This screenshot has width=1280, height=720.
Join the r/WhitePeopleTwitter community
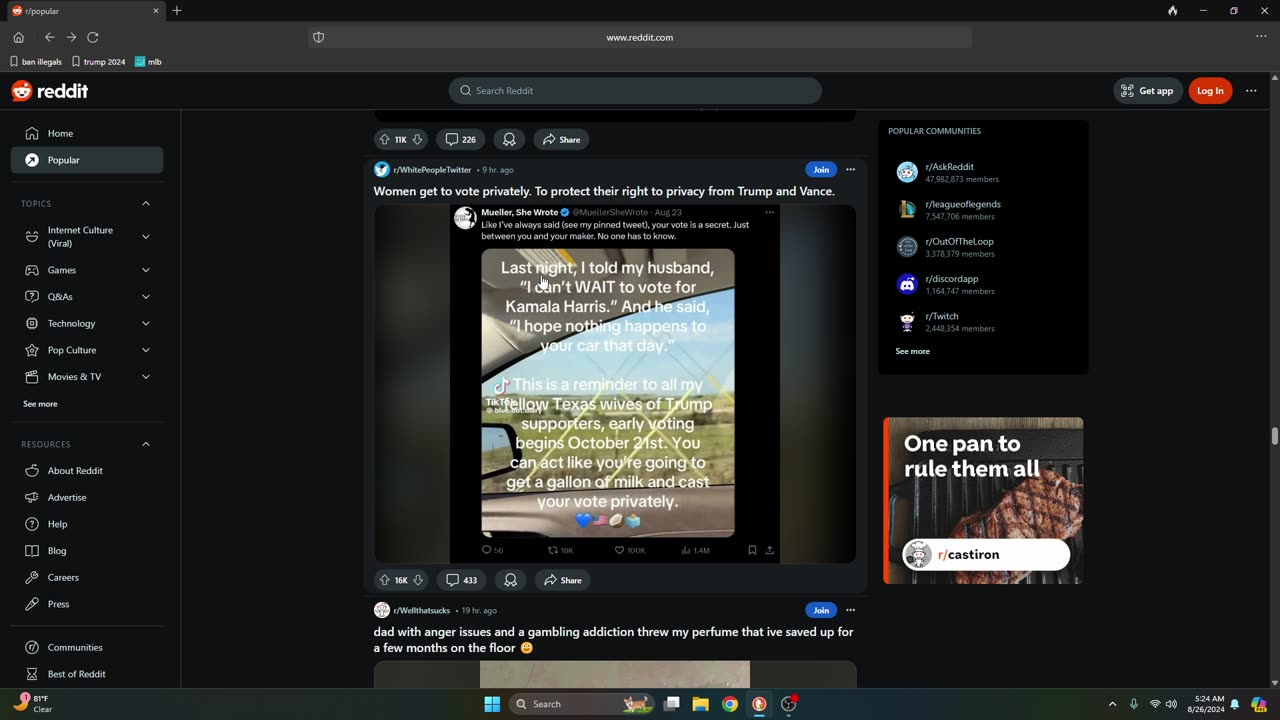(x=821, y=170)
